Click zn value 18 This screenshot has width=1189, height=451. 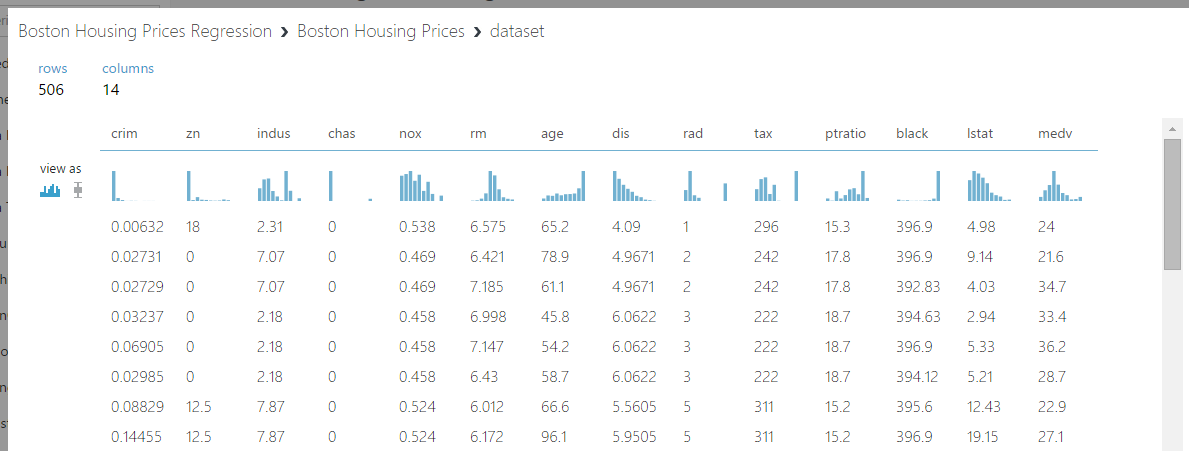pos(193,227)
